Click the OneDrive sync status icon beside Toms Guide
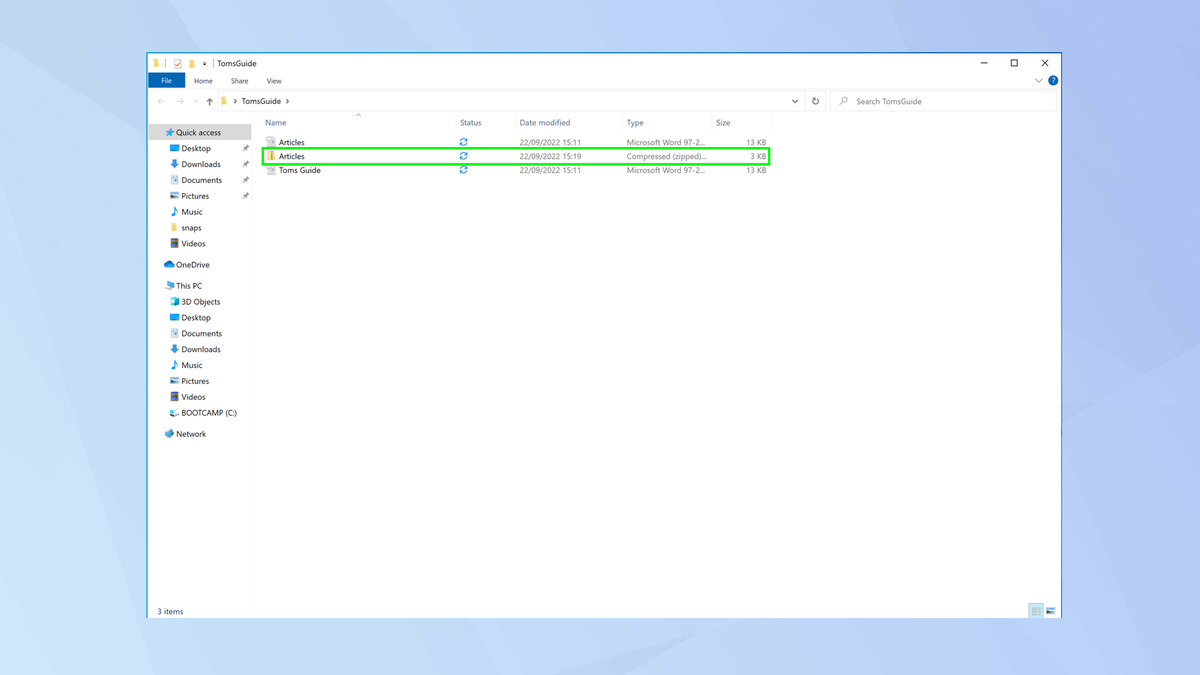The image size is (1200, 675). coord(463,170)
